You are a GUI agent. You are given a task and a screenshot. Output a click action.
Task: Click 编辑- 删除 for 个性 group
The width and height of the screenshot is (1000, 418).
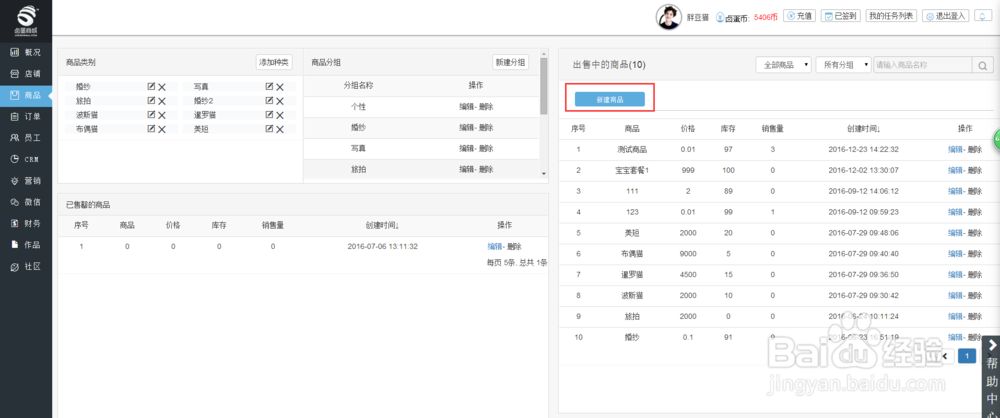pyautogui.click(x=476, y=107)
